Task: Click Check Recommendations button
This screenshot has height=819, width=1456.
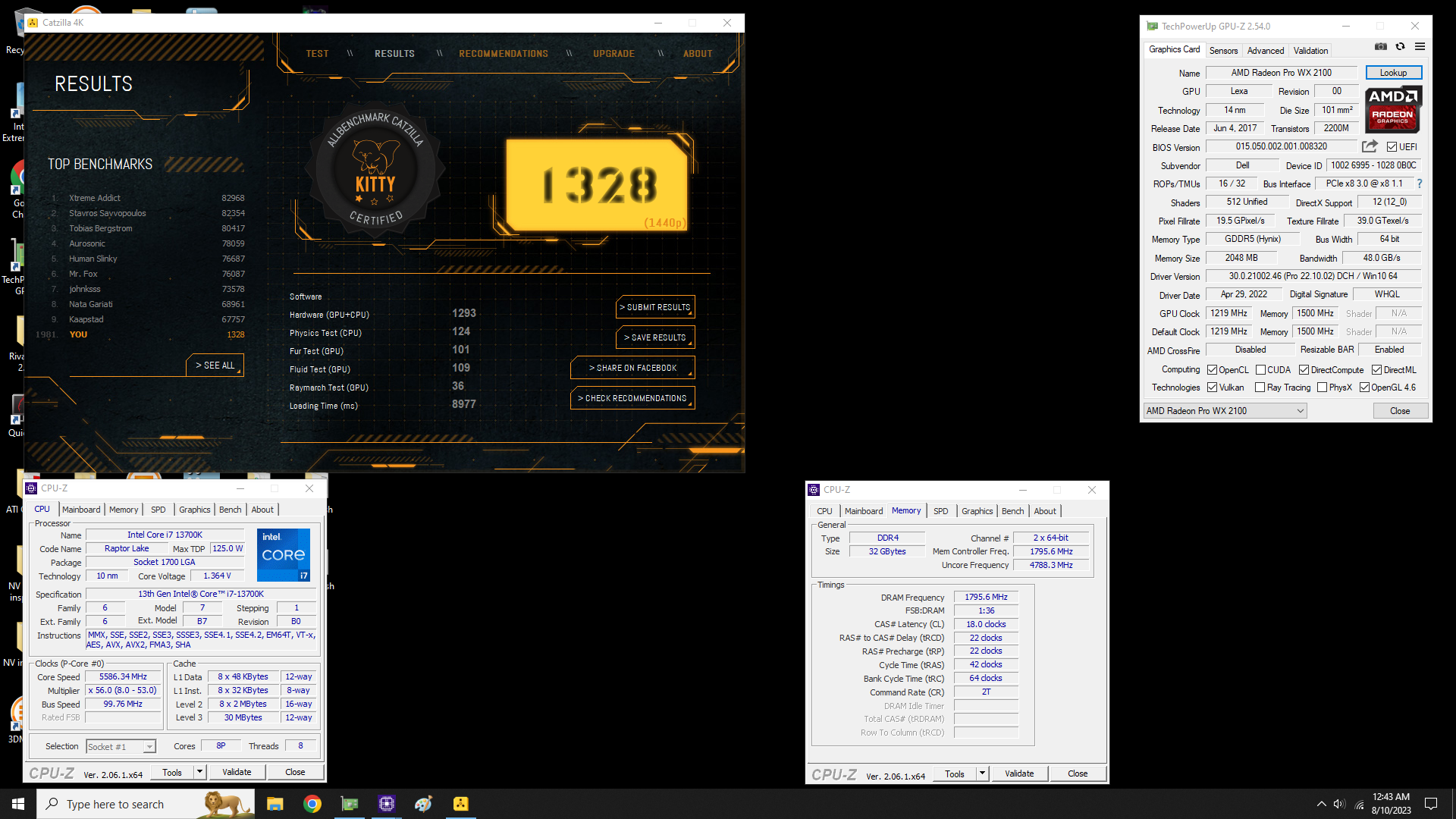Action: point(632,398)
